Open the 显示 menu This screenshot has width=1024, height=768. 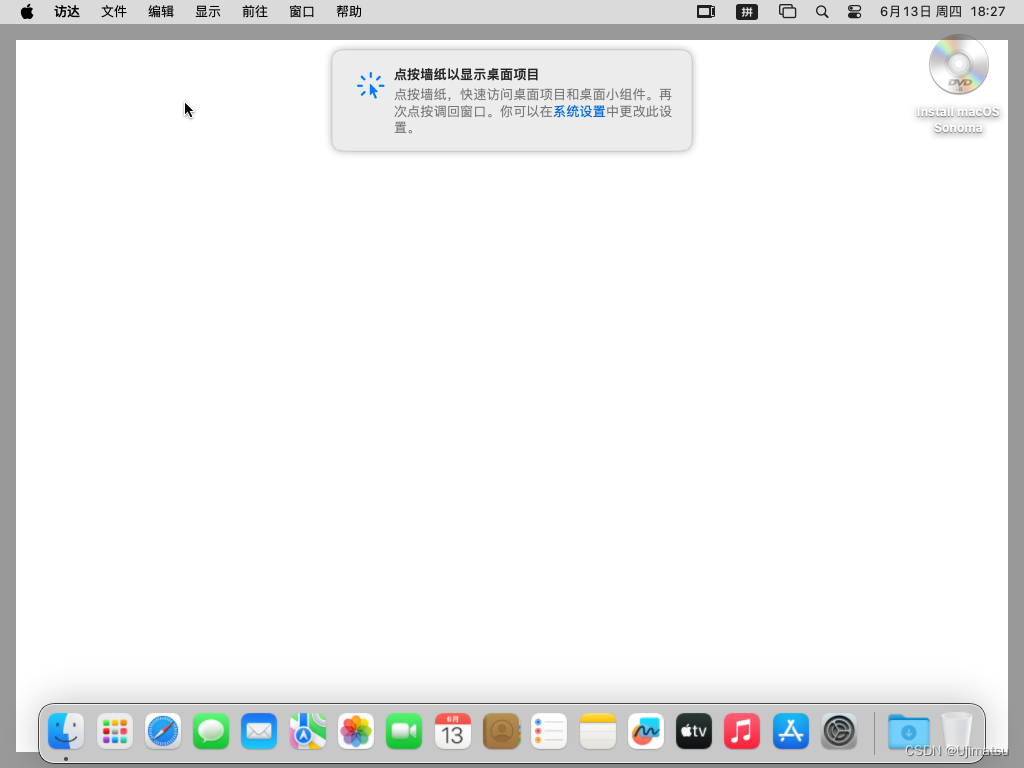tap(208, 12)
